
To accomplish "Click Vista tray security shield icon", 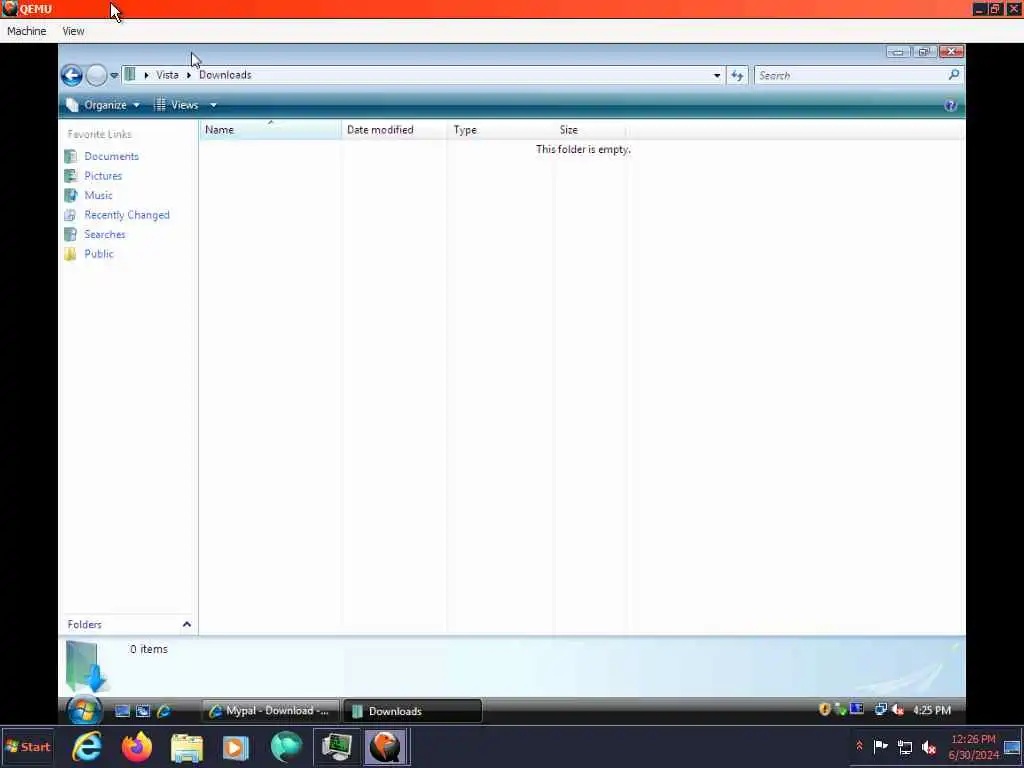I will (825, 709).
